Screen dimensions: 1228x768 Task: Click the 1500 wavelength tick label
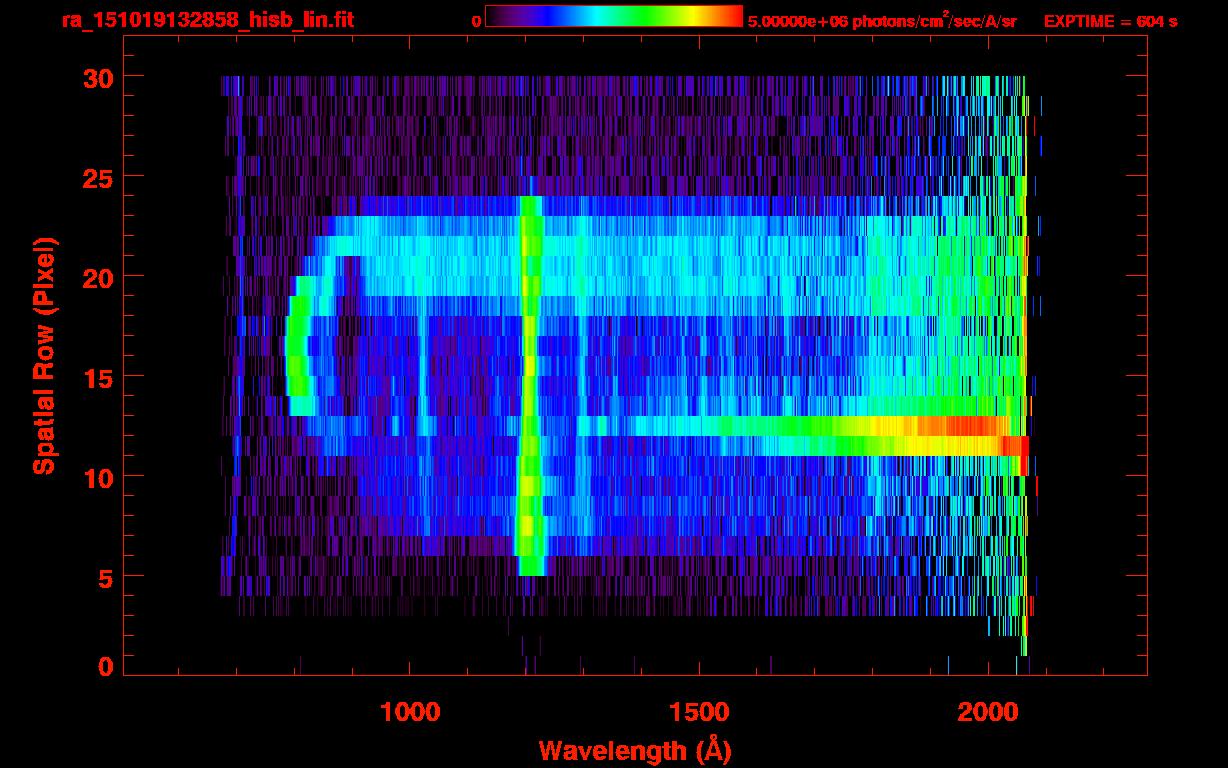[698, 712]
